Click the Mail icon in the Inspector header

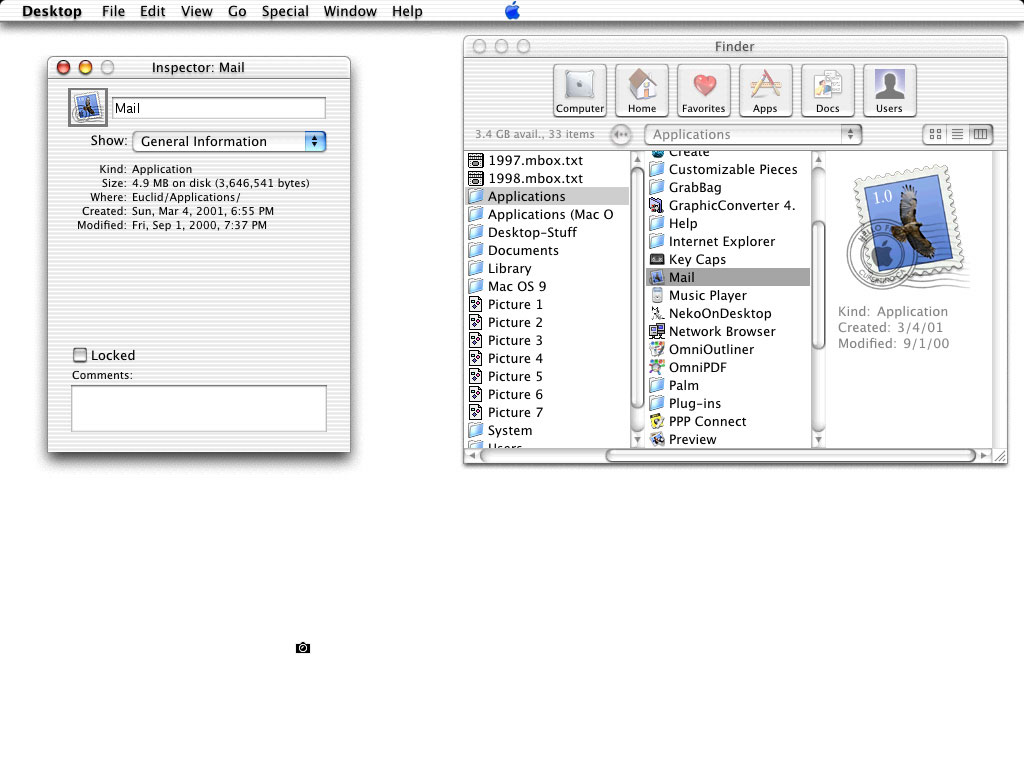point(88,108)
